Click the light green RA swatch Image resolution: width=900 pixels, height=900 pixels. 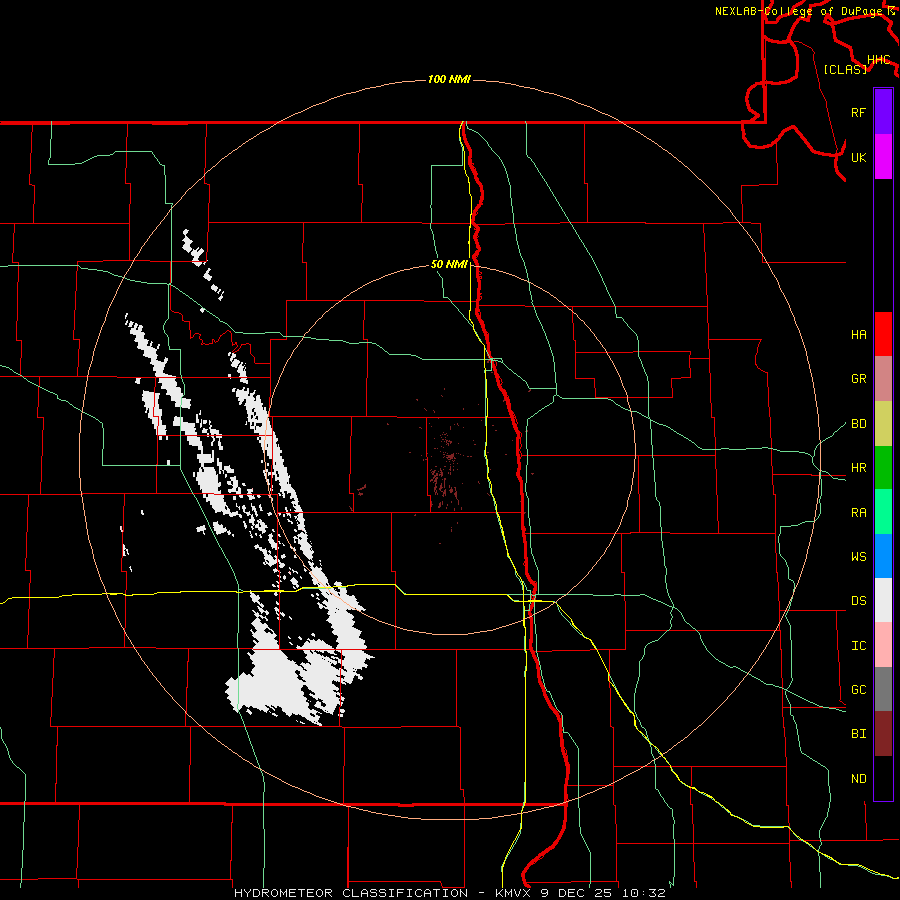click(883, 512)
